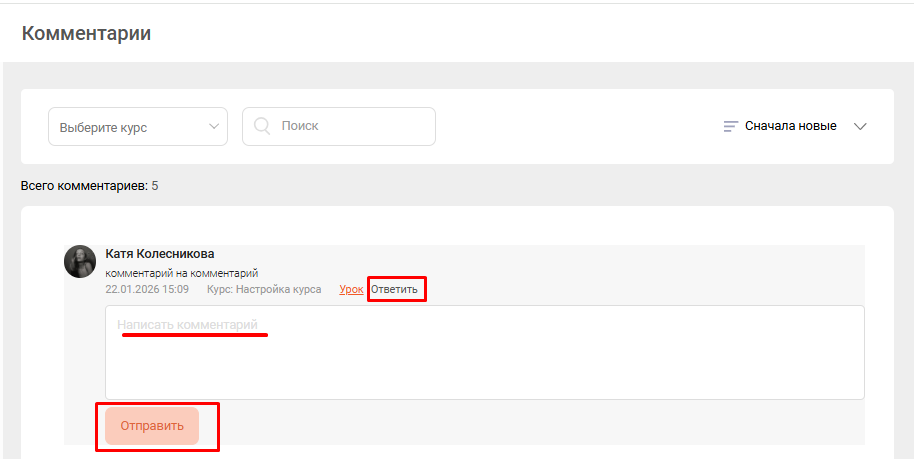Select the Сначала новые sort option label
914x459 pixels.
click(x=790, y=127)
